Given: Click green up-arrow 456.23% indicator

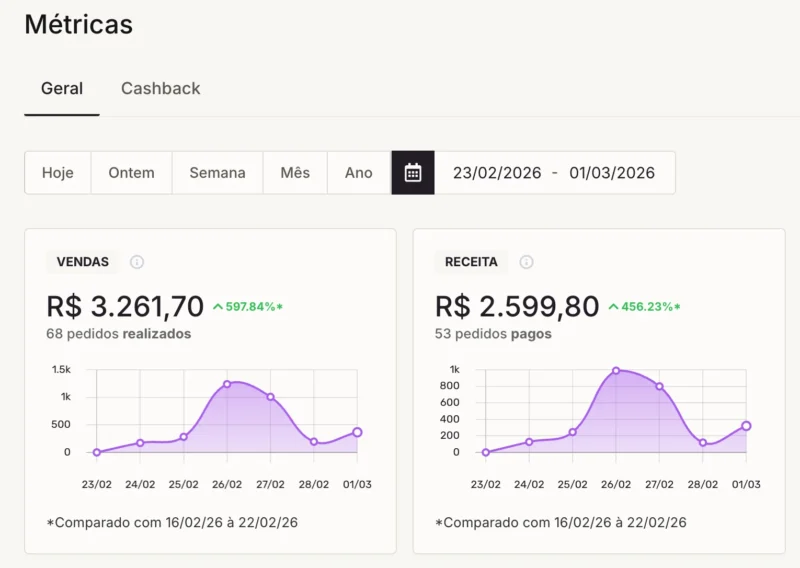Looking at the screenshot, I should click(x=644, y=307).
